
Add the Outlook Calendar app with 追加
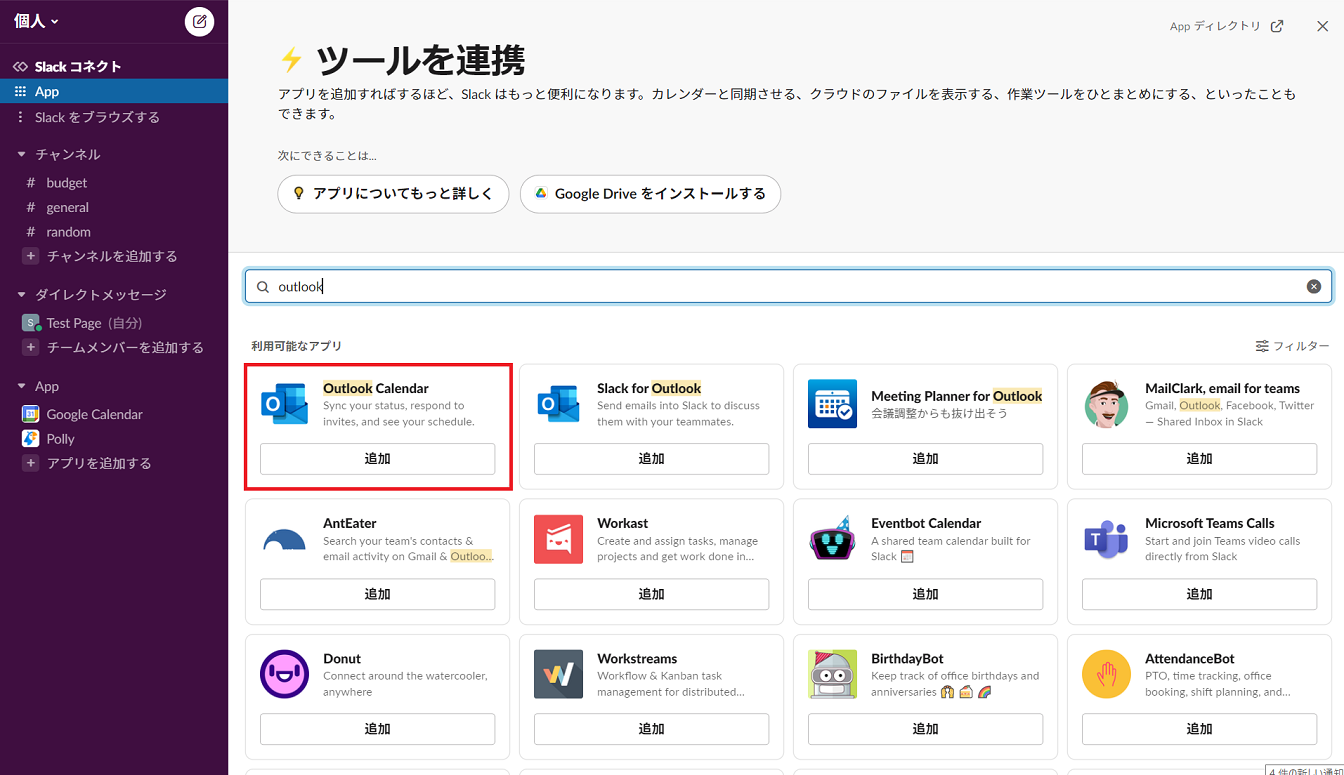pyautogui.click(x=378, y=459)
